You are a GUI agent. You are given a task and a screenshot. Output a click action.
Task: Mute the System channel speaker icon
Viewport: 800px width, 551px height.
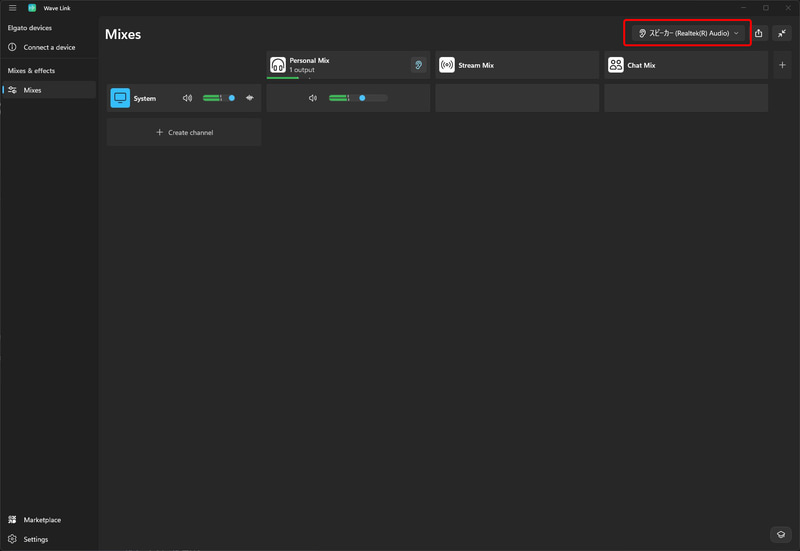click(188, 98)
